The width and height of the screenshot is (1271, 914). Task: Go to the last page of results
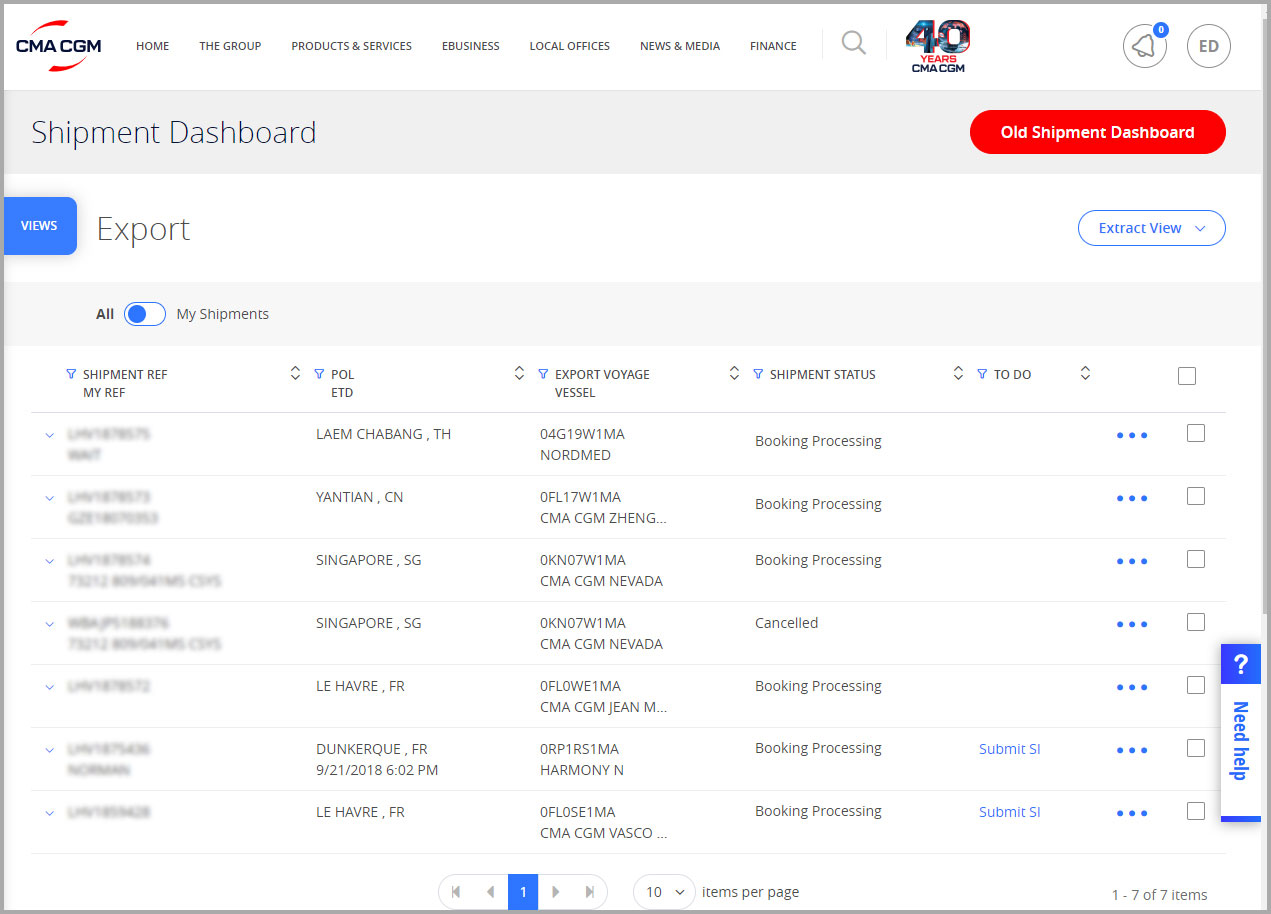pos(589,891)
